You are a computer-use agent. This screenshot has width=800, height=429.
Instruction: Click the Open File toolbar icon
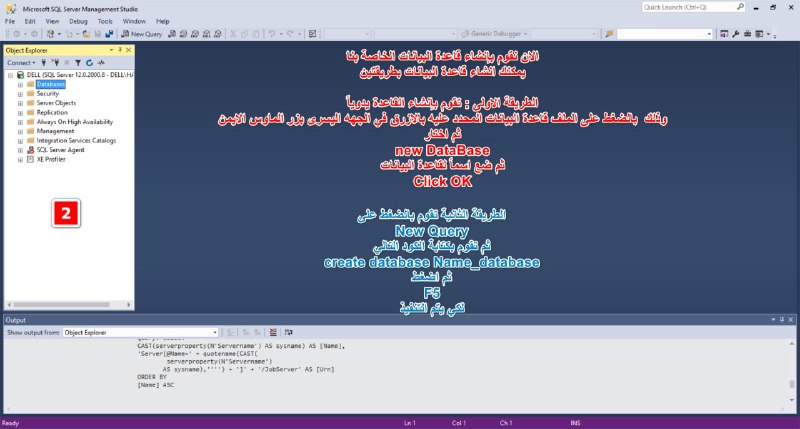click(x=86, y=34)
